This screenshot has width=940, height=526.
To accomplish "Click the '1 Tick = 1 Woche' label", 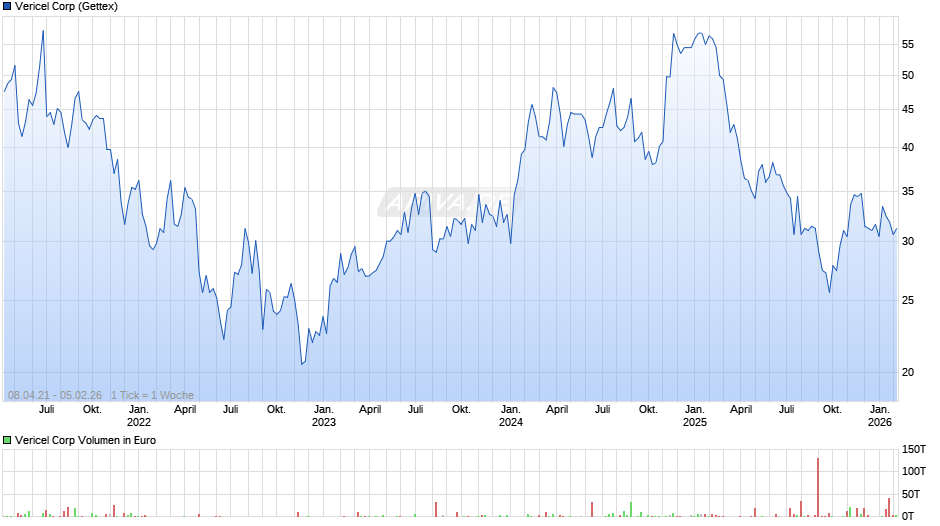I will click(152, 395).
